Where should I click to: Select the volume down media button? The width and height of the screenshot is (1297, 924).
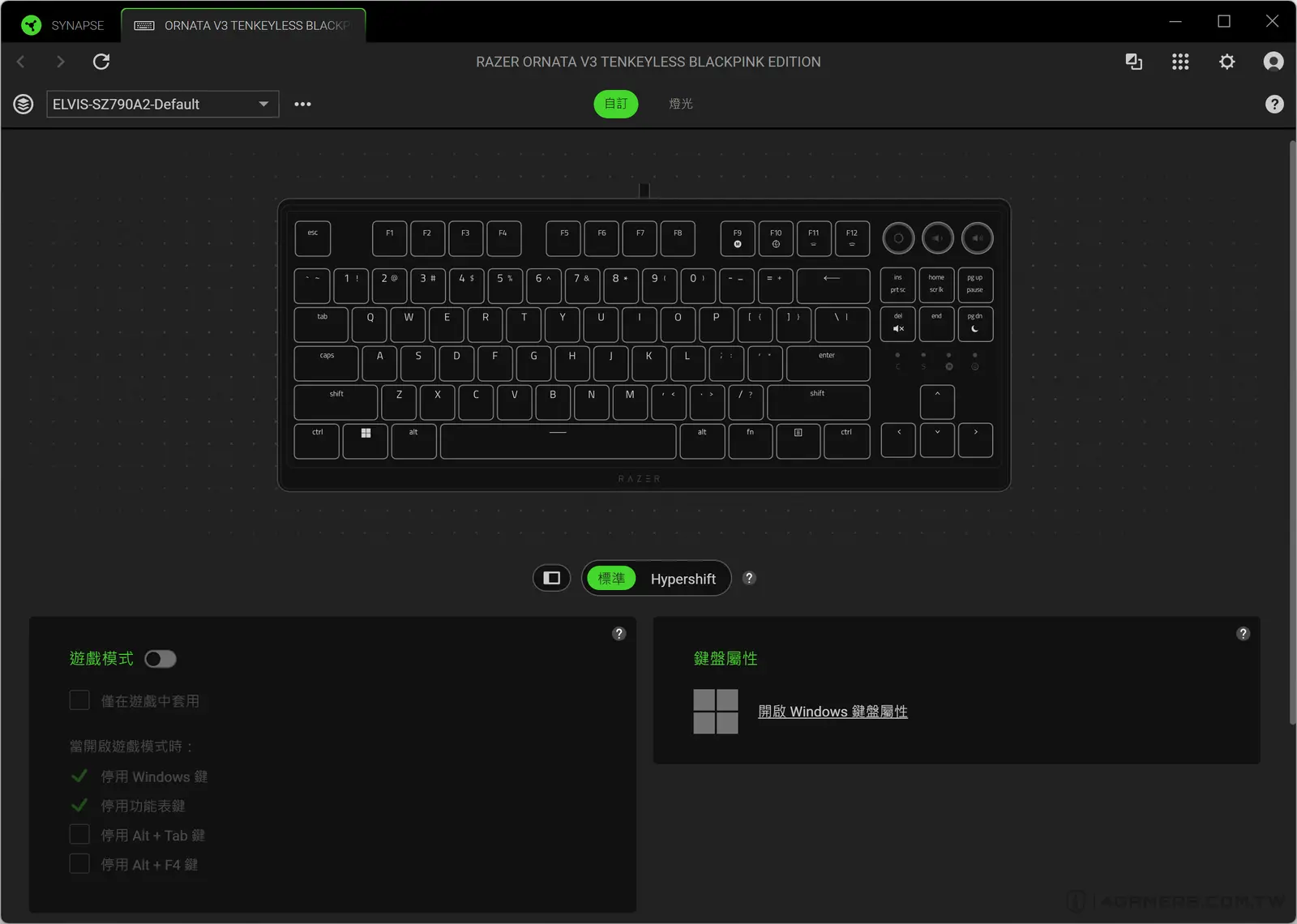(938, 238)
